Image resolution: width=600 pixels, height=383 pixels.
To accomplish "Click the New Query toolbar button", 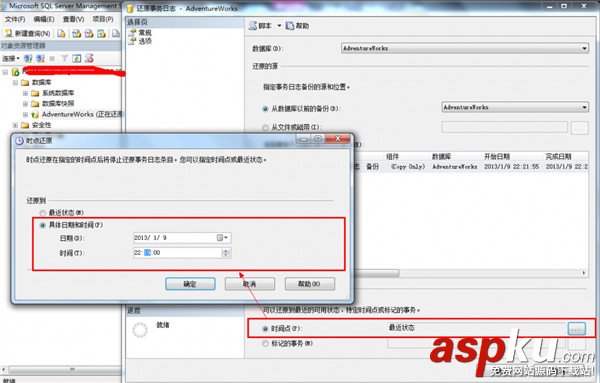I will [x=28, y=34].
